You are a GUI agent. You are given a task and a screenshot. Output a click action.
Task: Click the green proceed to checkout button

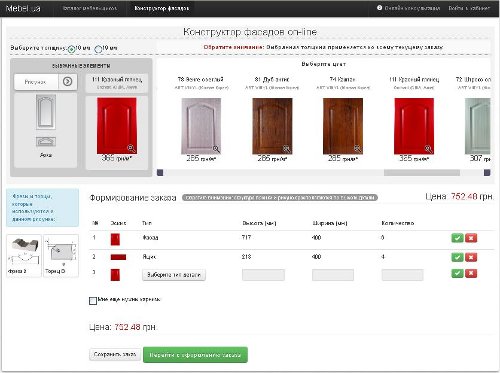click(195, 355)
